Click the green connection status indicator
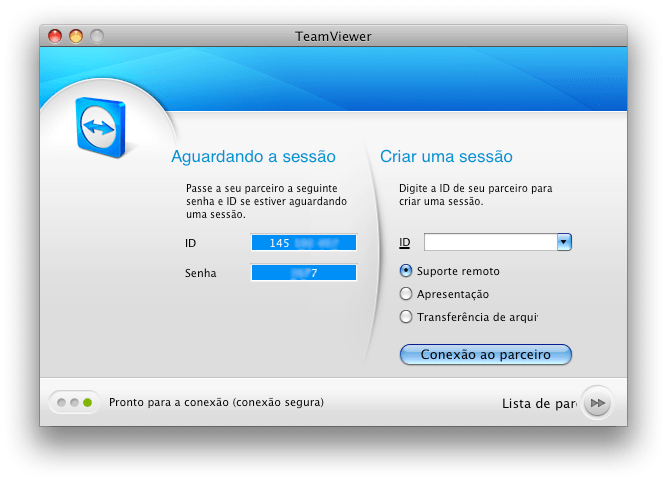 coord(88,402)
